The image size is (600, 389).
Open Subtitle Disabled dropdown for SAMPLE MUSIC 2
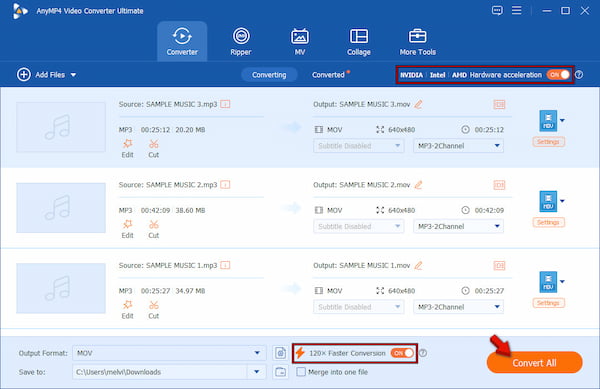coord(359,226)
